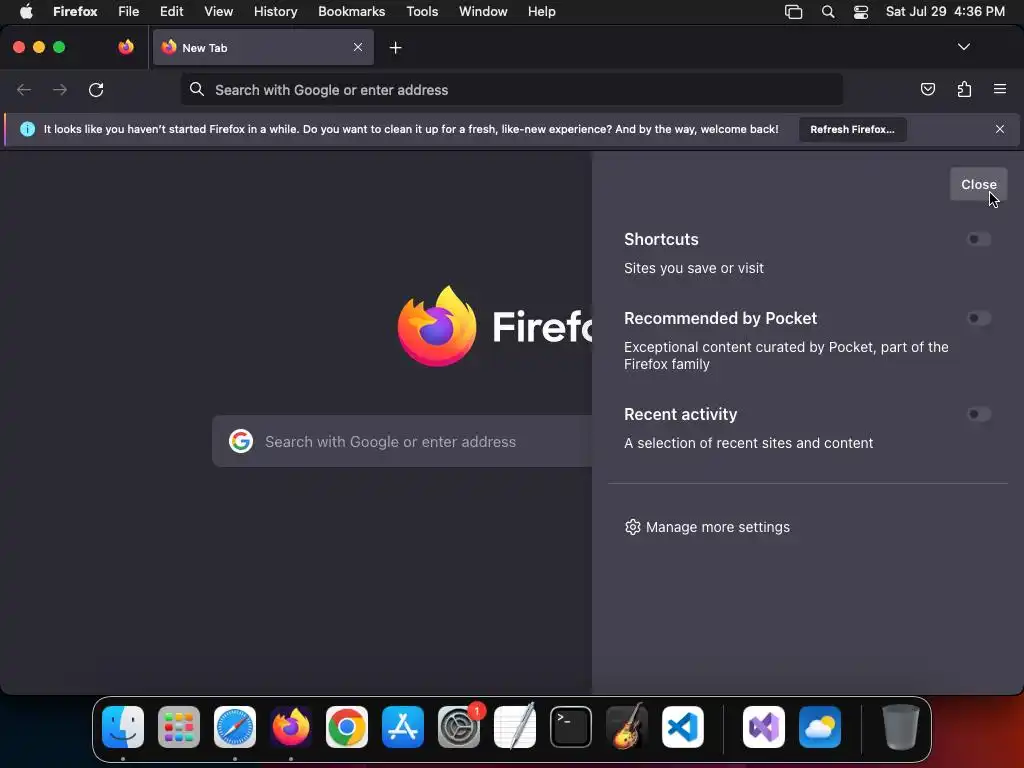Screen dimensions: 1024x768
Task: Click the forward navigation arrow
Action: [60, 89]
